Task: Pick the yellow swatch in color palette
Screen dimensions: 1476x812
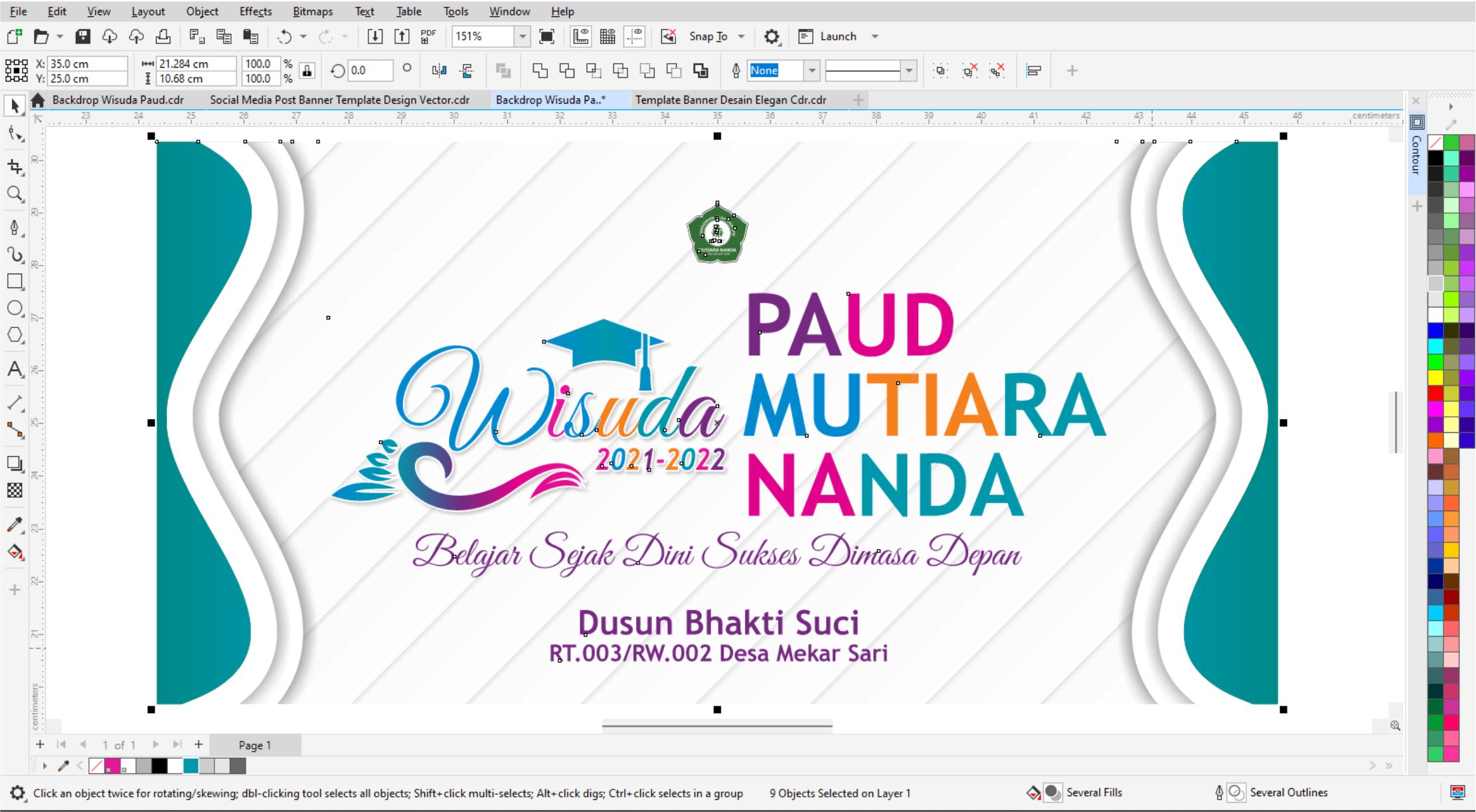Action: [x=1435, y=377]
